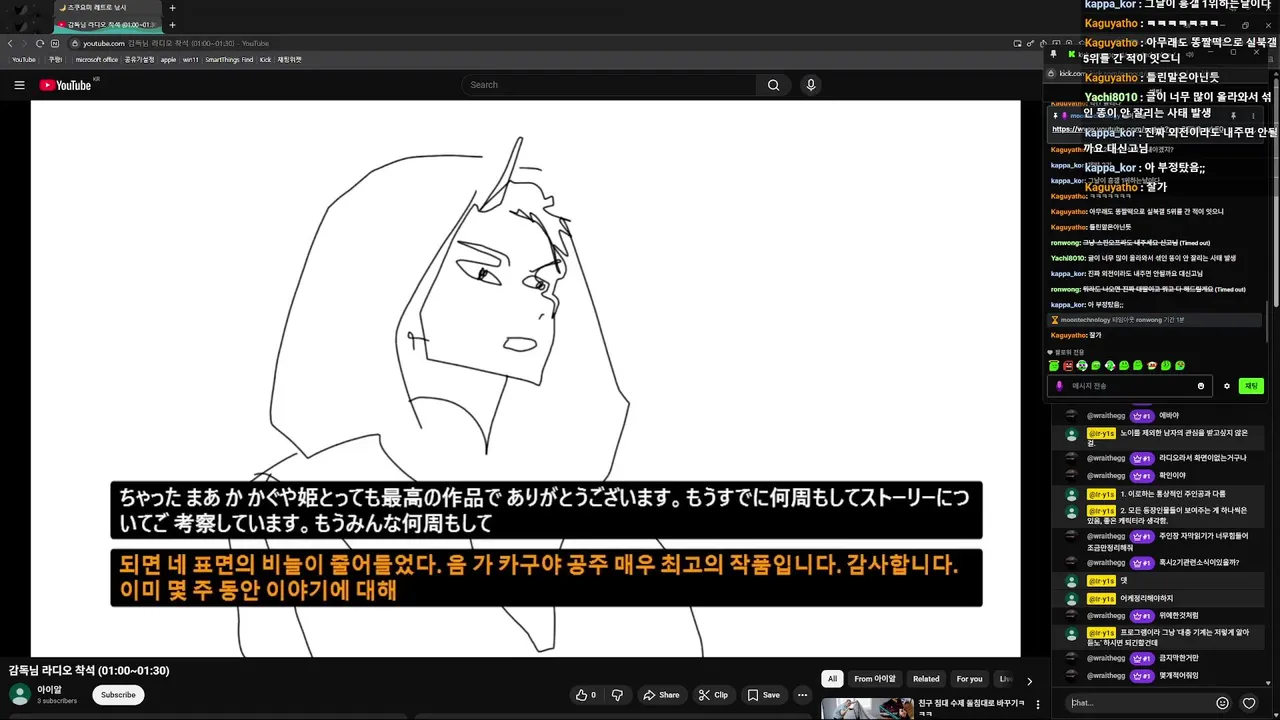Viewport: 1280px width, 720px height.
Task: Select the Related filter chip
Action: pos(926,679)
